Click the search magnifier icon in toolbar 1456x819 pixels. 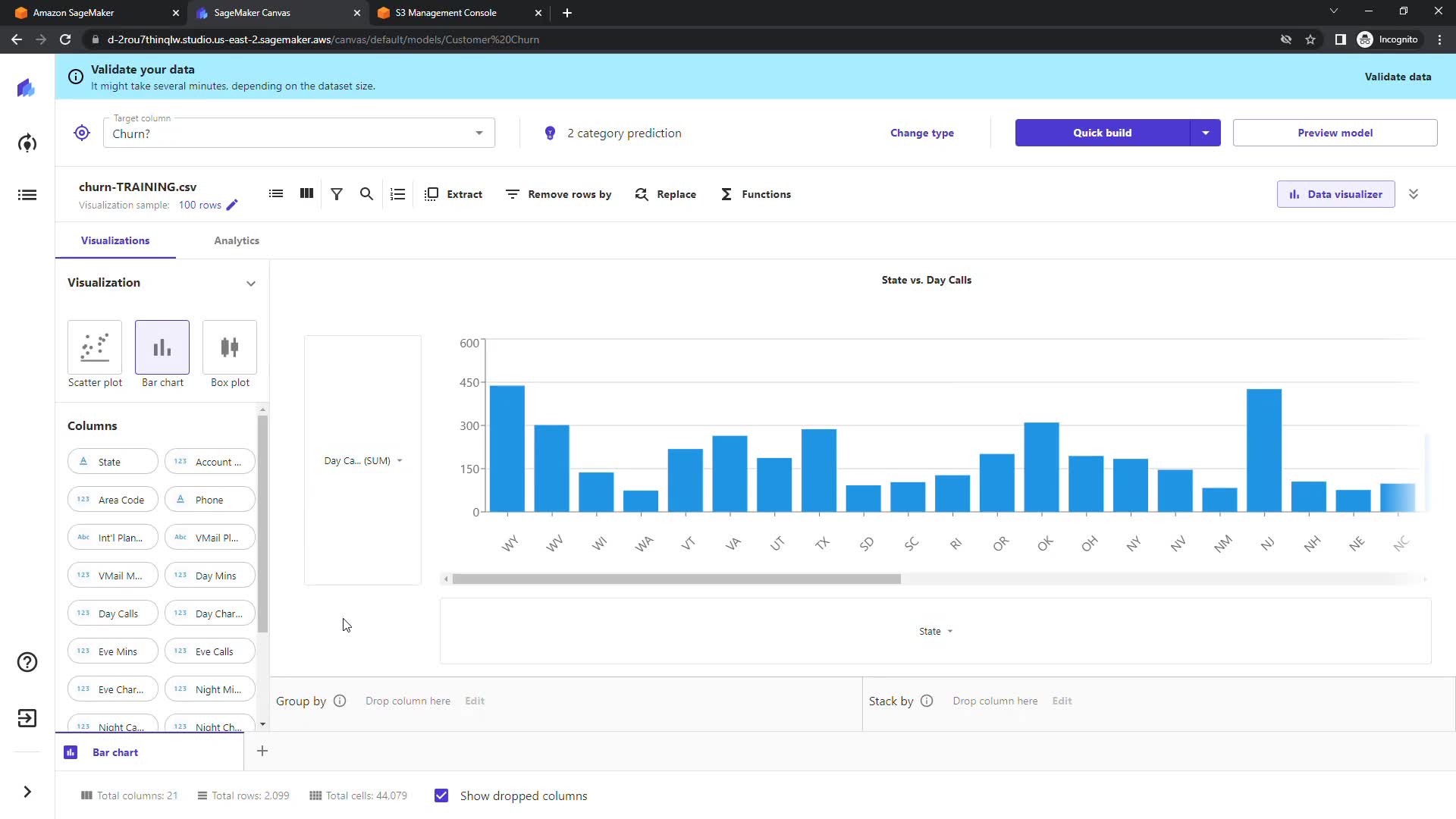click(x=366, y=194)
